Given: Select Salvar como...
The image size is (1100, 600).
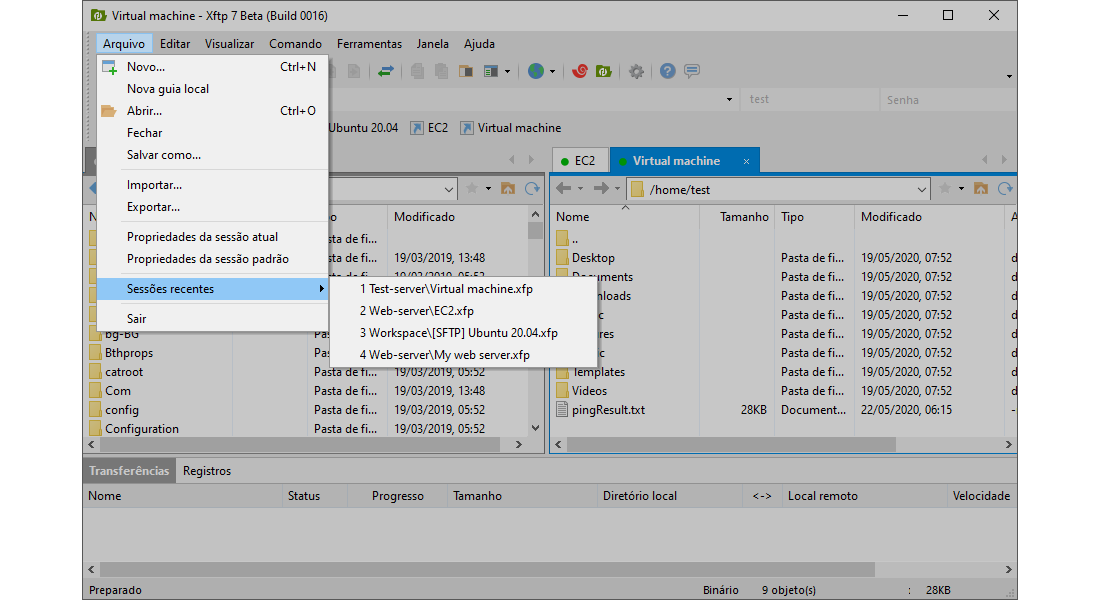Looking at the screenshot, I should pyautogui.click(x=213, y=155).
